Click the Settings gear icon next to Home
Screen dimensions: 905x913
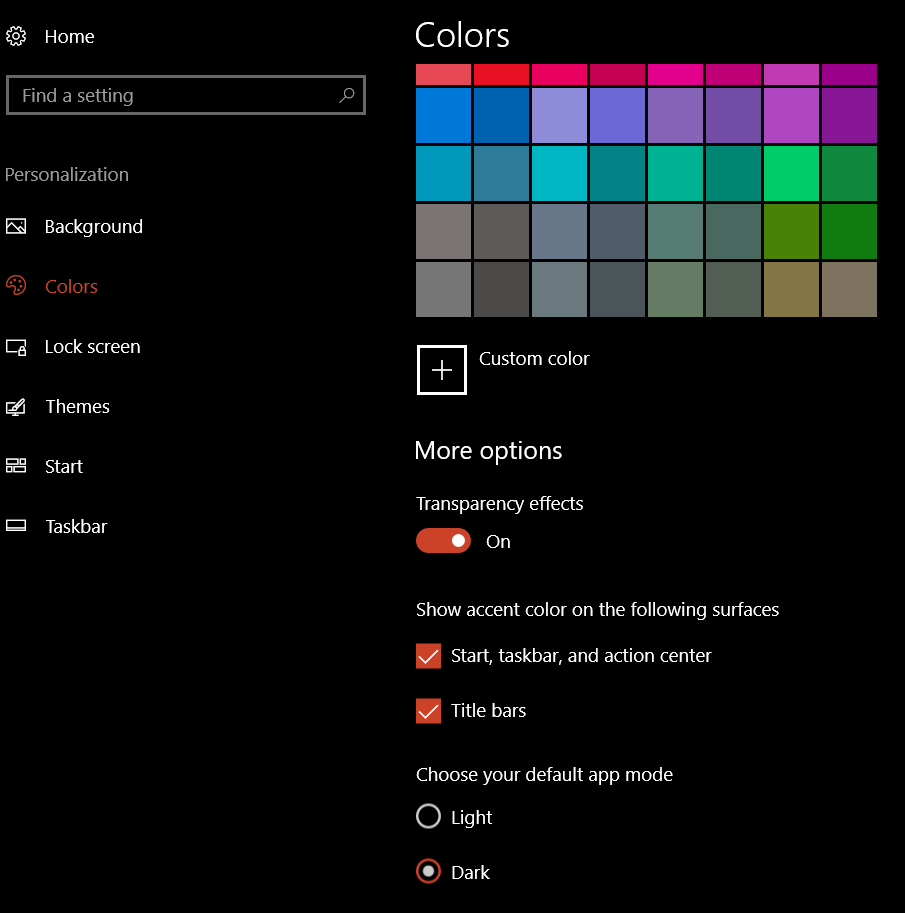pyautogui.click(x=16, y=36)
